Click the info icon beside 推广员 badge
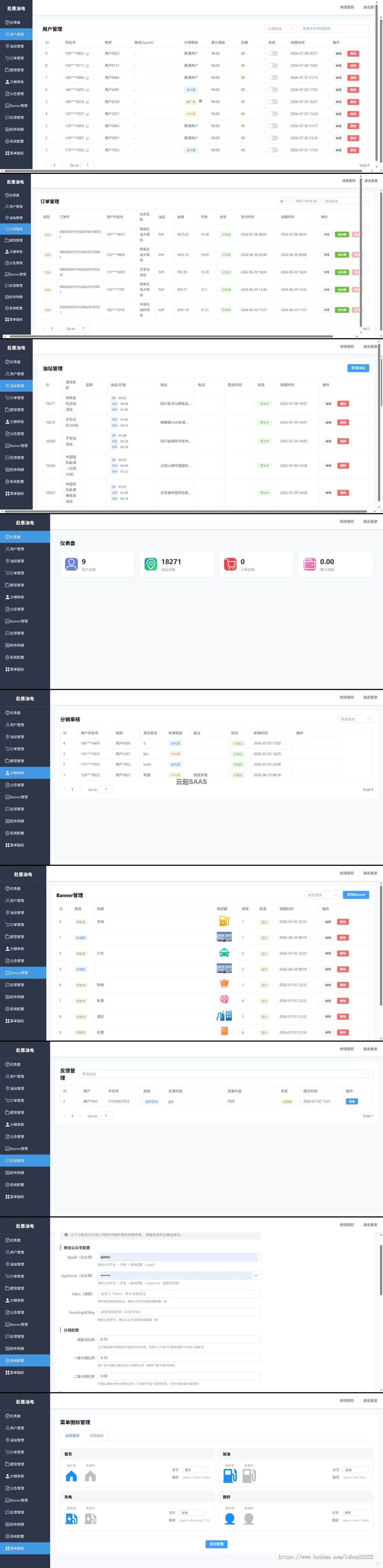 (x=200, y=101)
